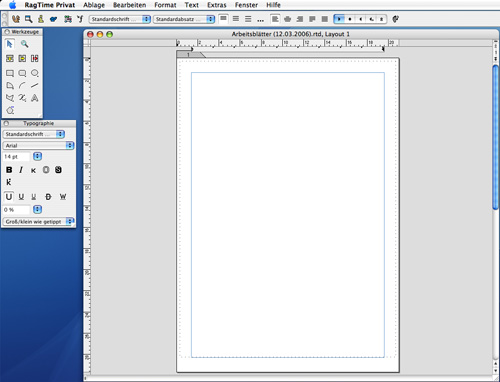
Task: Pick the second yellow frame-link tool in Werkzeuge
Action: pyautogui.click(x=22, y=58)
